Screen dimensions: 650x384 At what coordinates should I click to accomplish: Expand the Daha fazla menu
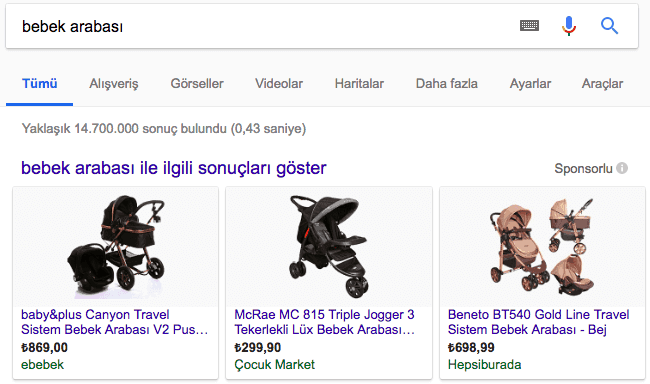(446, 83)
